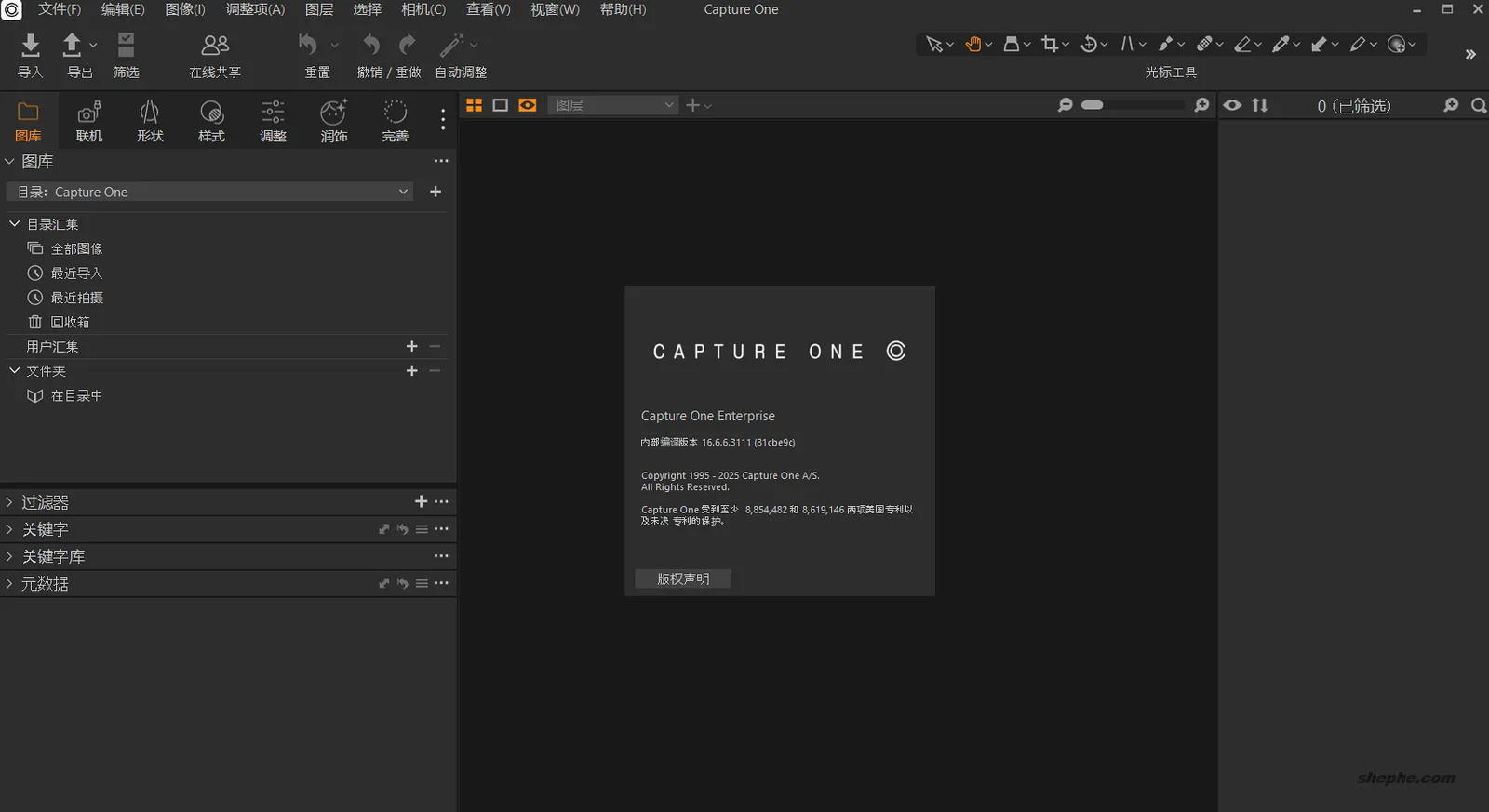Switch to the 调整 adjust tab

pyautogui.click(x=273, y=121)
